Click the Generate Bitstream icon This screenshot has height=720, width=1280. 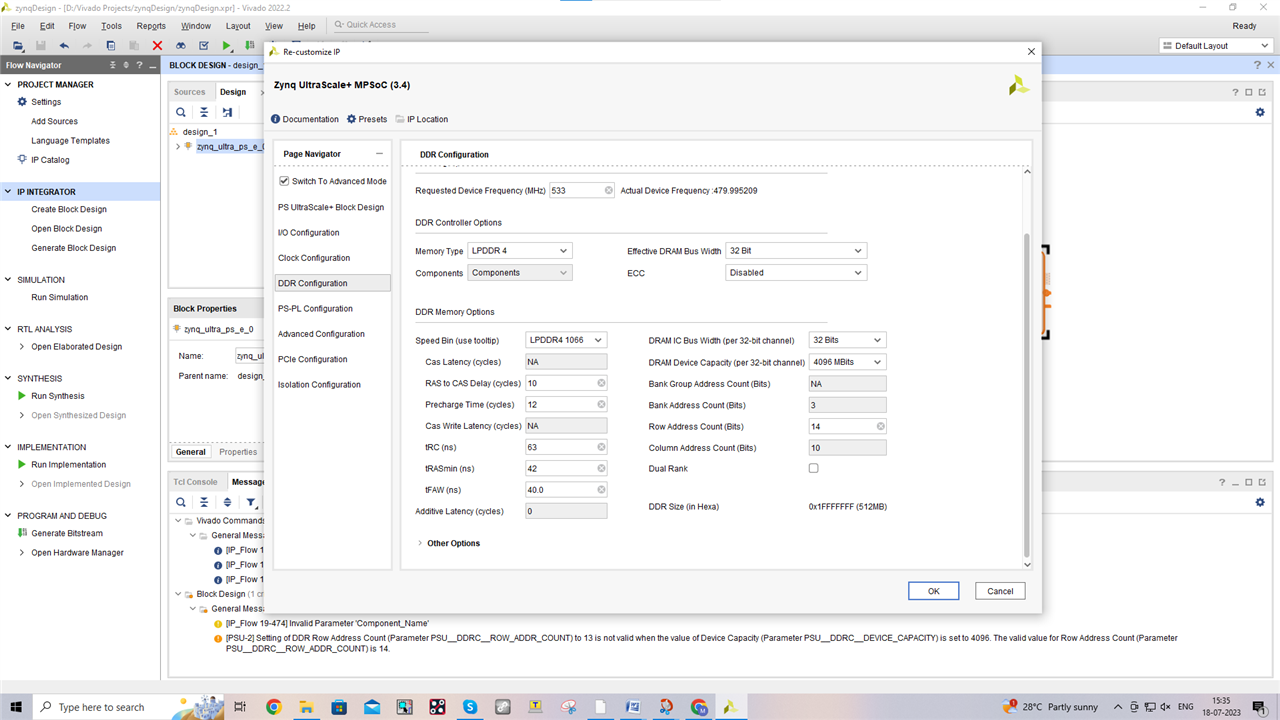(x=22, y=533)
